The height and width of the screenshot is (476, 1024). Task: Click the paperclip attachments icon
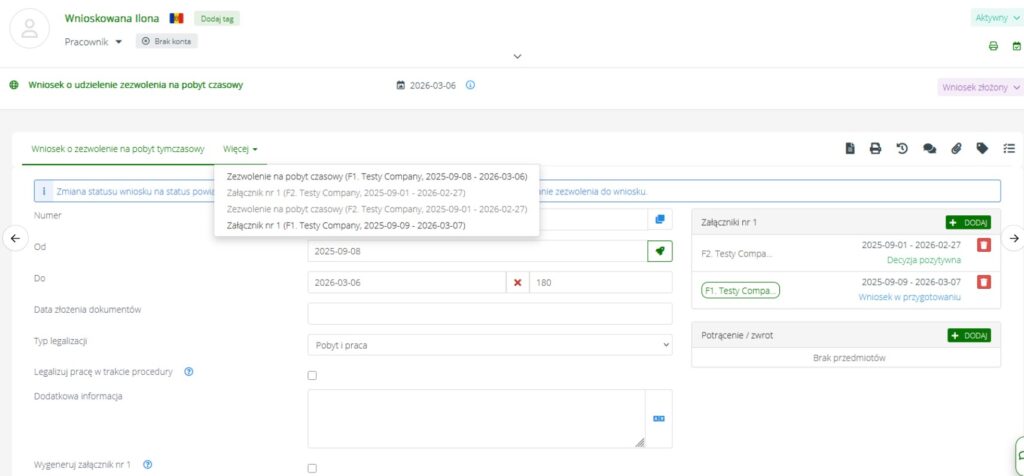coord(956,149)
